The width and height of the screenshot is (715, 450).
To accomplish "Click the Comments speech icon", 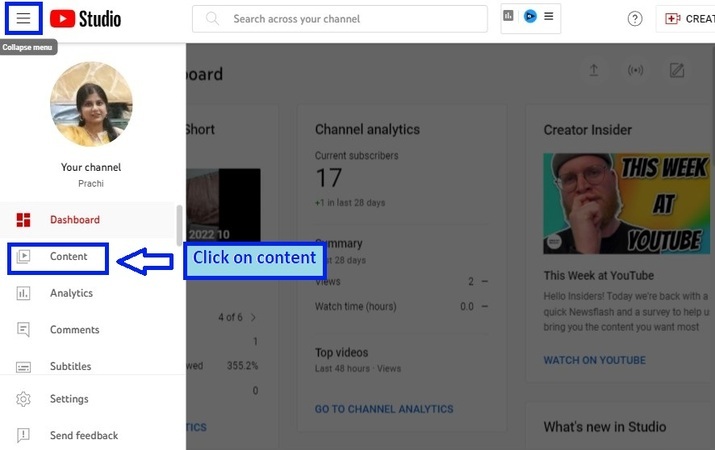I will coord(23,330).
